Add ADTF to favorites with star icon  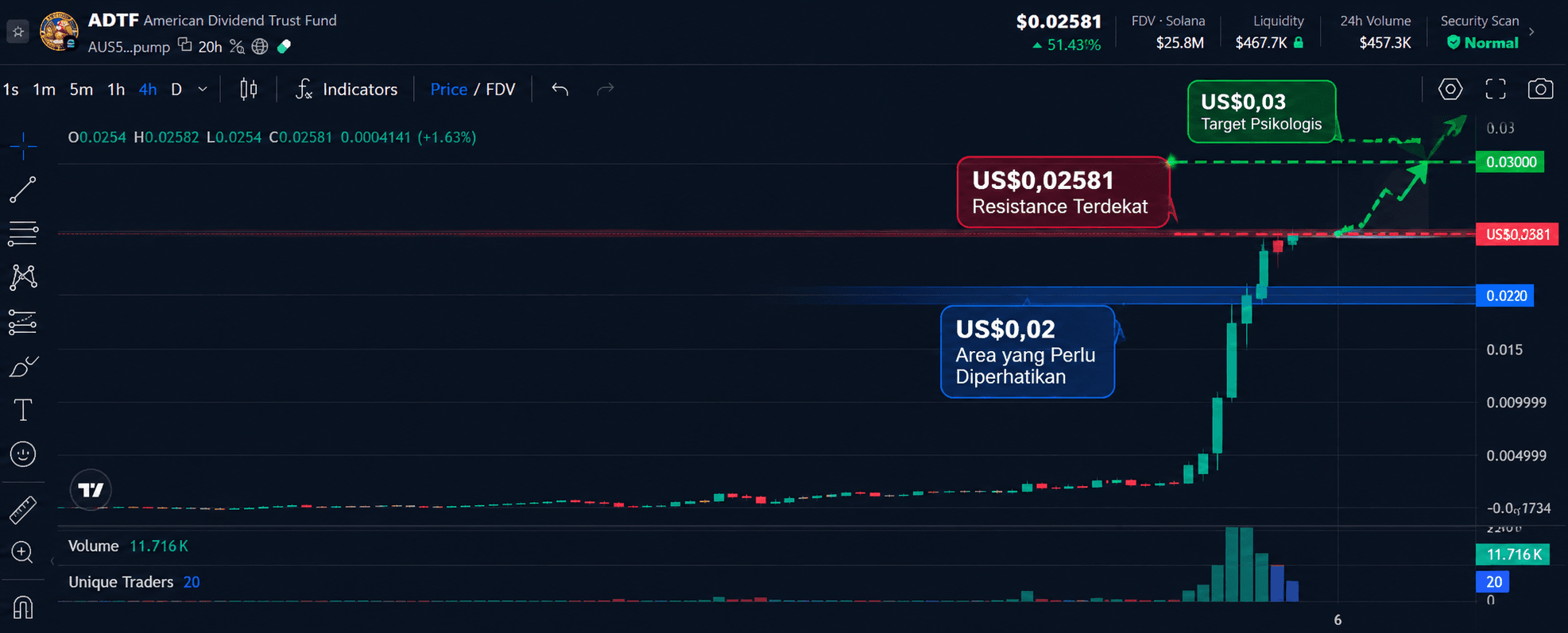tap(17, 32)
